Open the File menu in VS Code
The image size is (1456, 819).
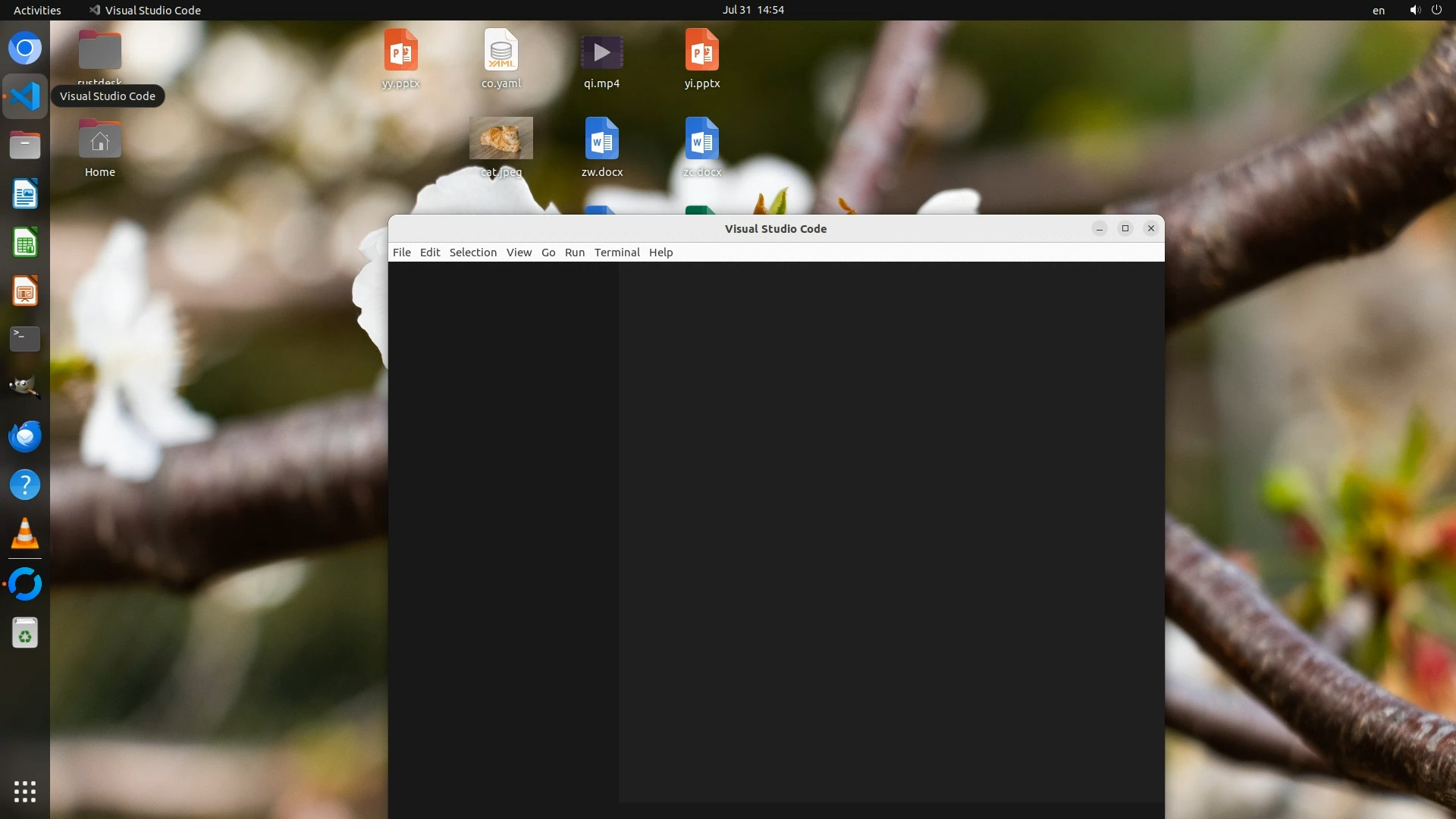(x=401, y=253)
